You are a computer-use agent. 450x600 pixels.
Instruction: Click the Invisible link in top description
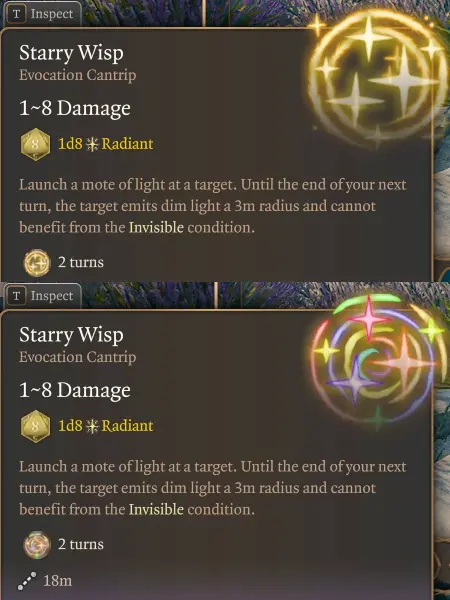(156, 228)
